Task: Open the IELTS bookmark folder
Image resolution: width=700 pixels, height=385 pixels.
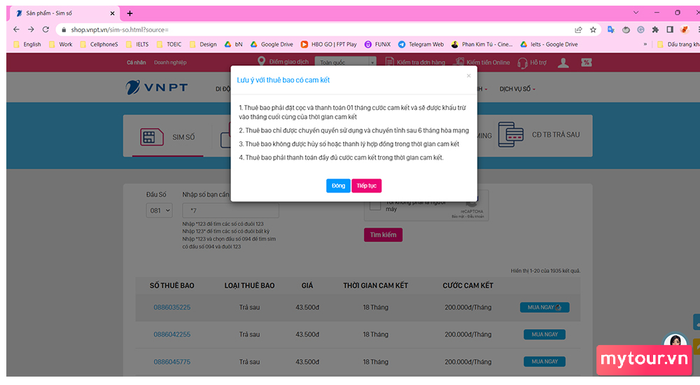Action: 138,44
